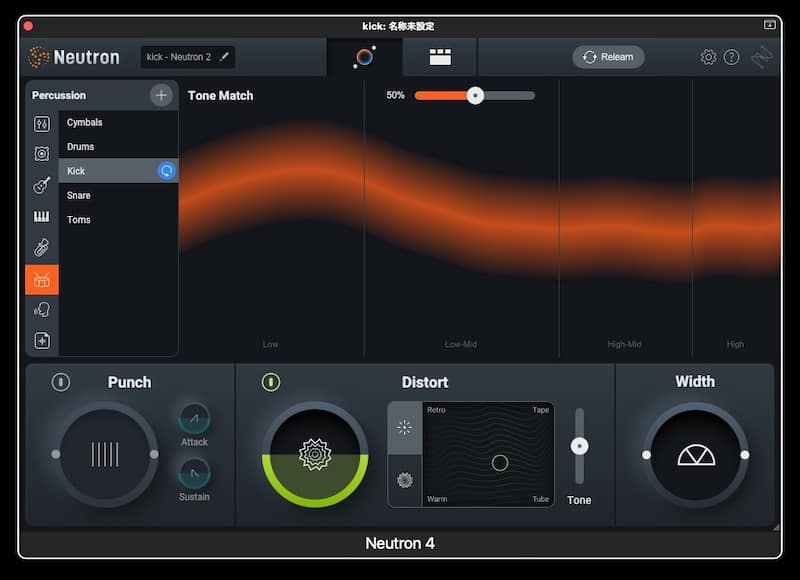Click the Width dial left handle dot
Image resolution: width=800 pixels, height=580 pixels.
(646, 455)
